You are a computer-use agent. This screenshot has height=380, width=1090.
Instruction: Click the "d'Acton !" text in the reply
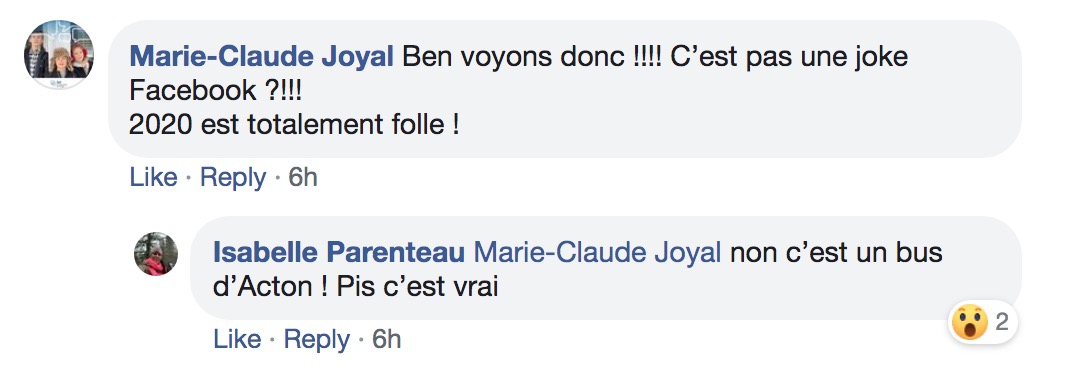pos(270,287)
